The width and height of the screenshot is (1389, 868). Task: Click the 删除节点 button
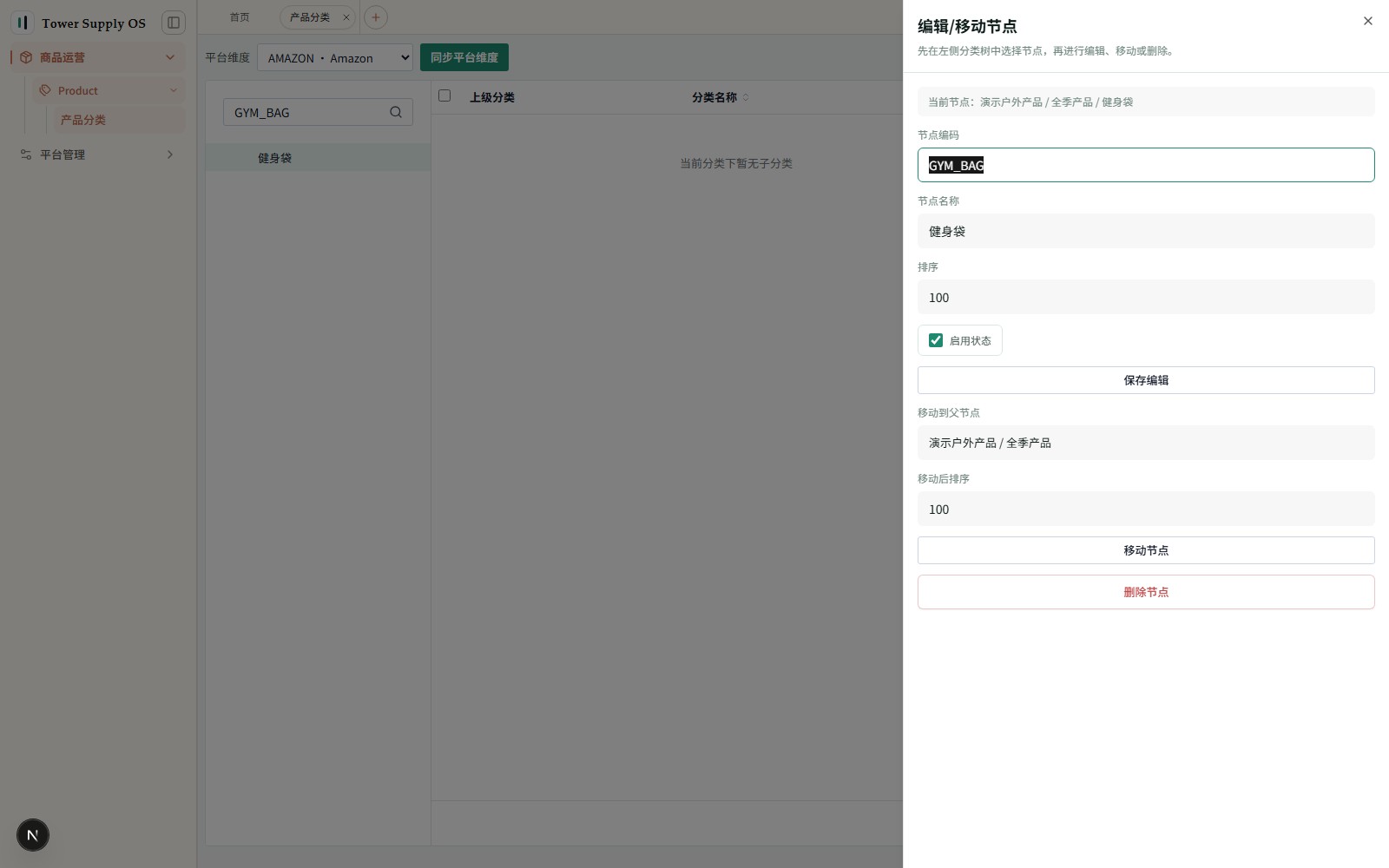(x=1146, y=592)
